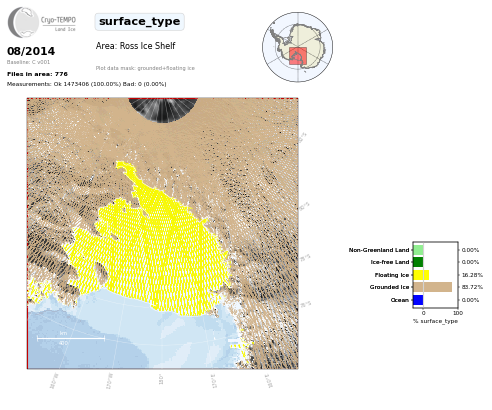The image size is (492, 410).
Task: Click the 08/2014 date heading
Action: [31, 51]
